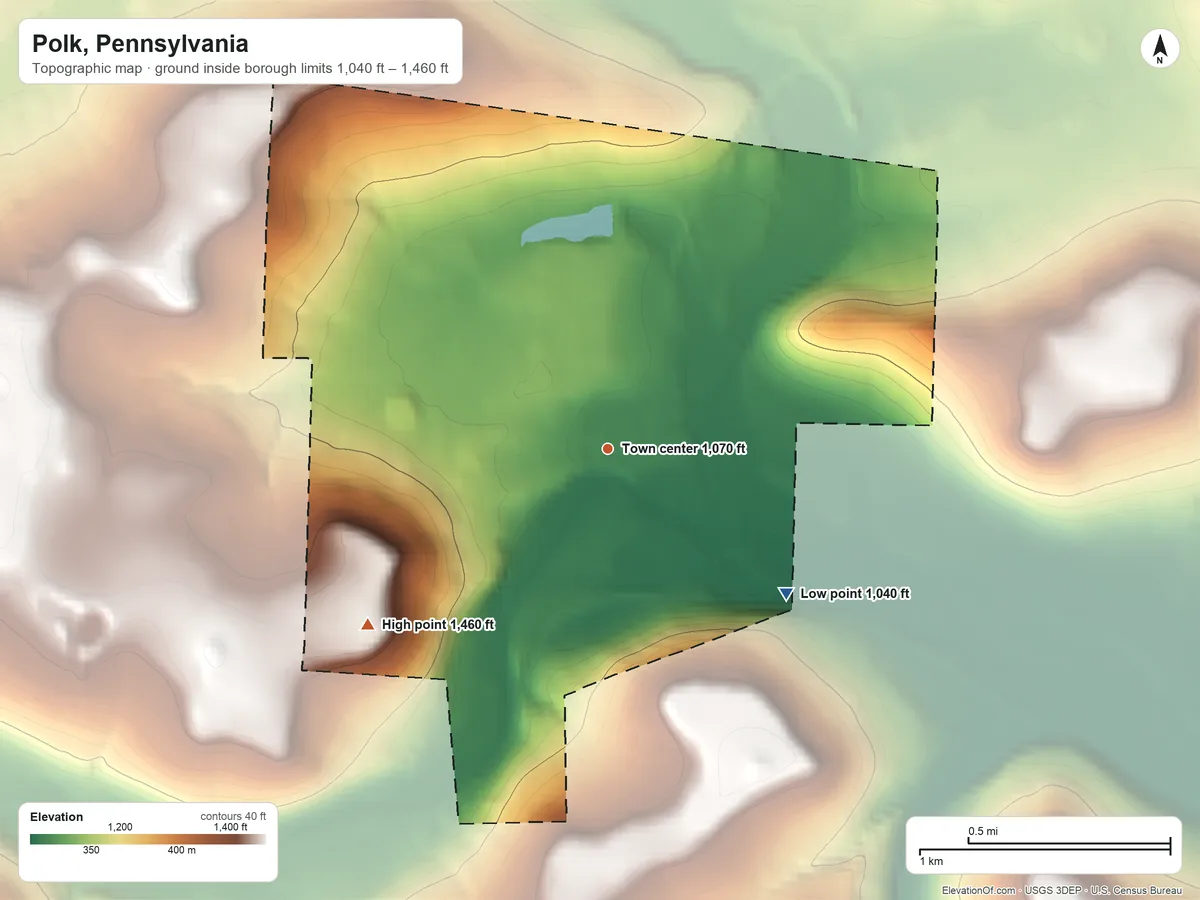Image resolution: width=1200 pixels, height=900 pixels.
Task: Click the north arrow compass icon
Action: tap(1159, 49)
